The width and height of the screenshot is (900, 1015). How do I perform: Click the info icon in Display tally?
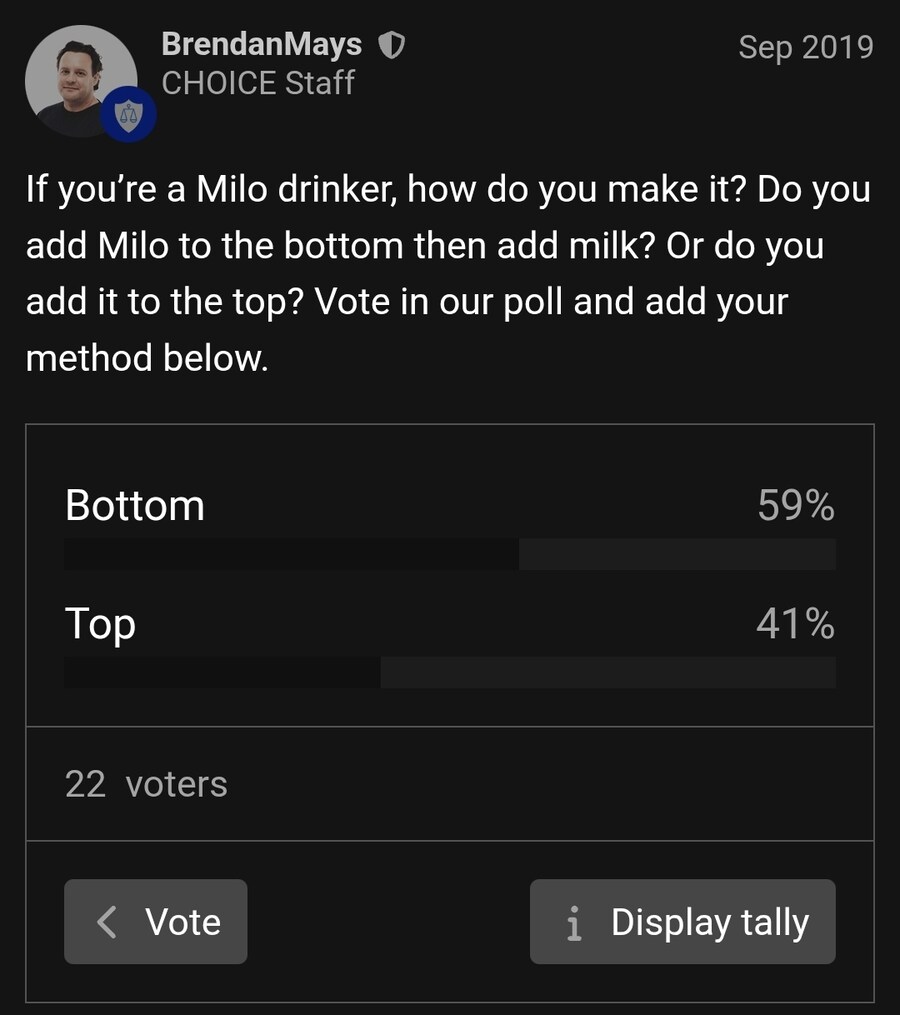574,923
